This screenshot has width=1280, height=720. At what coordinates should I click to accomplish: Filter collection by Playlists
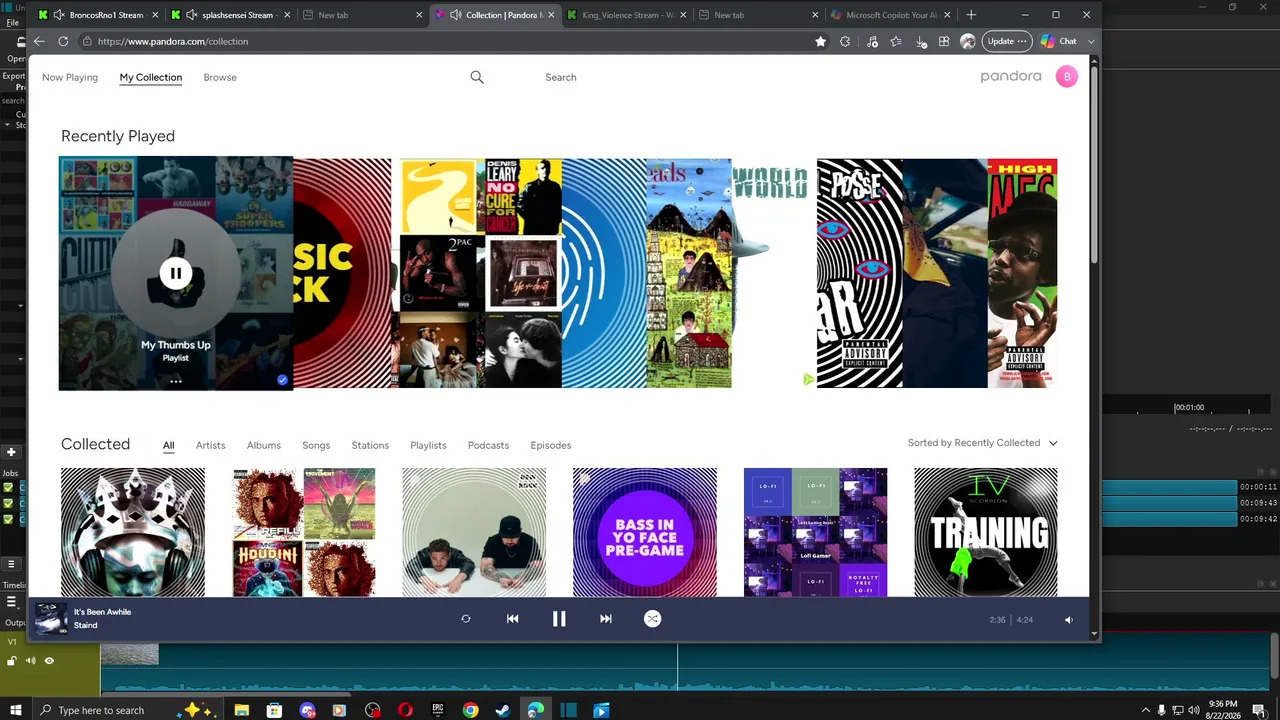pos(428,445)
